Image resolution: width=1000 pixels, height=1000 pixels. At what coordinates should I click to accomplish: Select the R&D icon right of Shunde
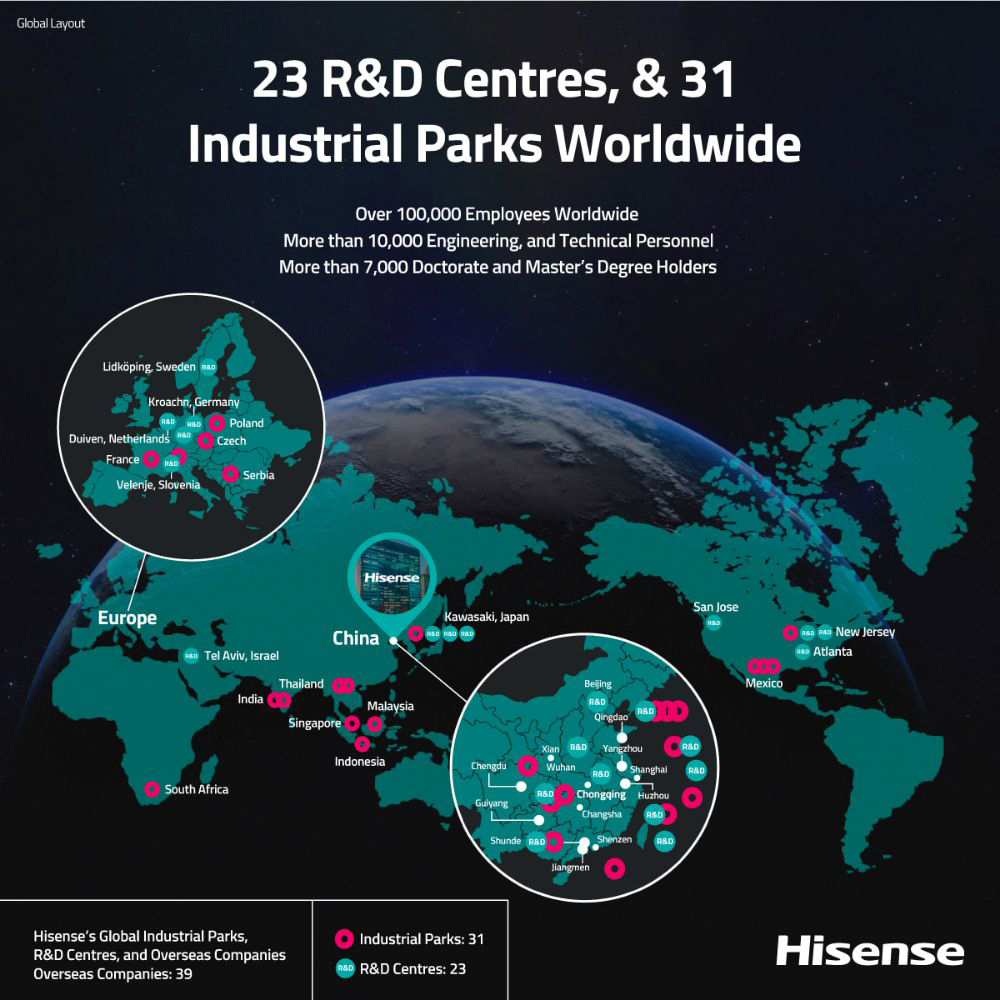(536, 842)
